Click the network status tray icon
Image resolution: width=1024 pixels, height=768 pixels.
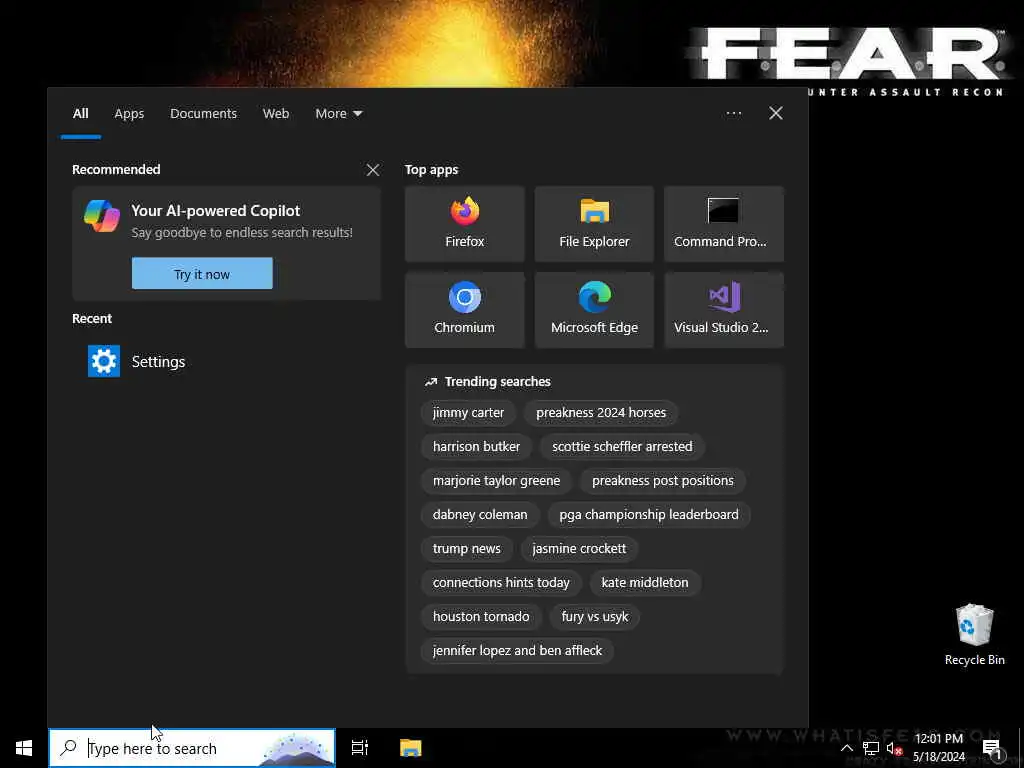coord(871,748)
